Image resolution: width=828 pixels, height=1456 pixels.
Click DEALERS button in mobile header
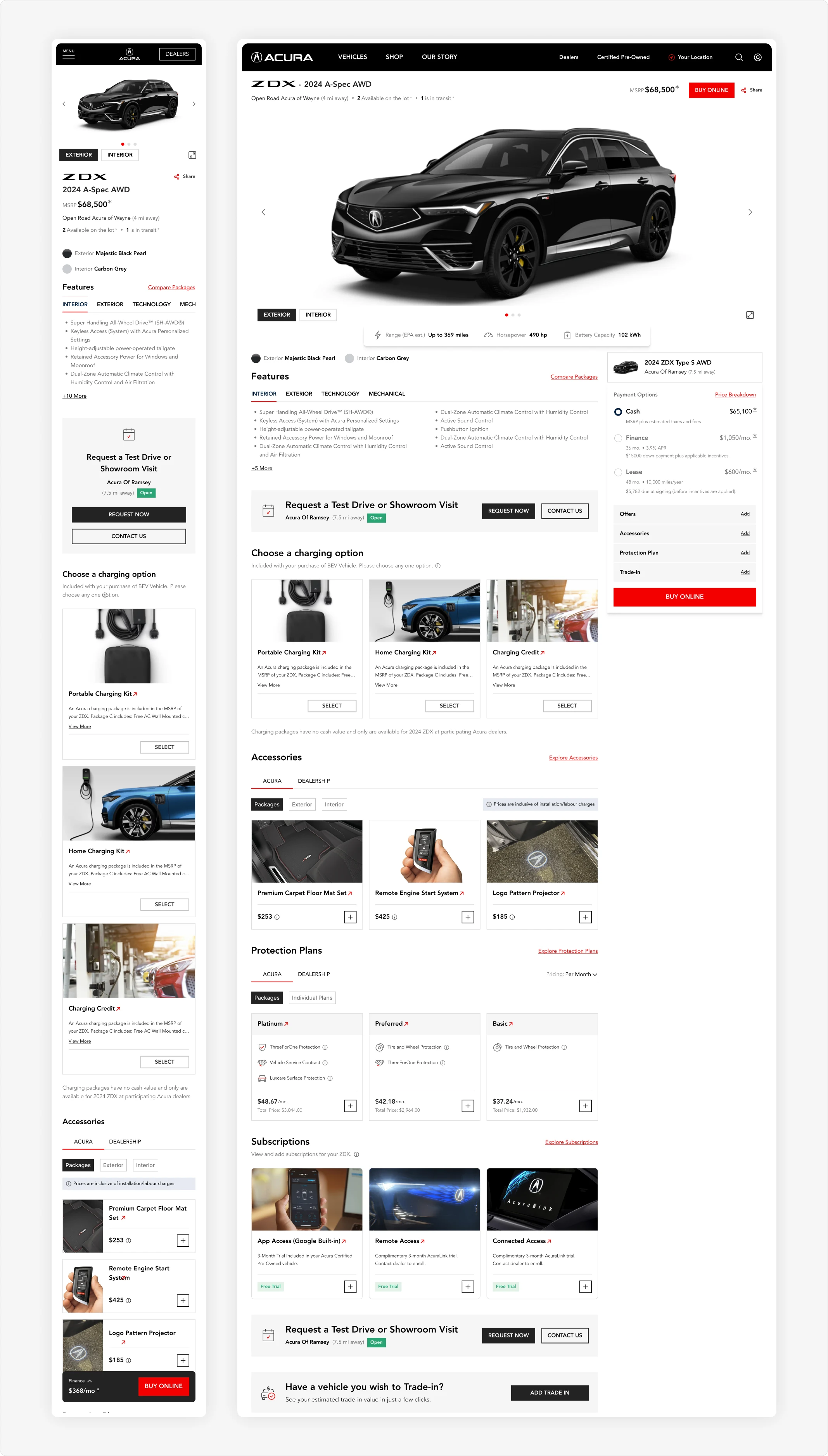click(x=177, y=54)
